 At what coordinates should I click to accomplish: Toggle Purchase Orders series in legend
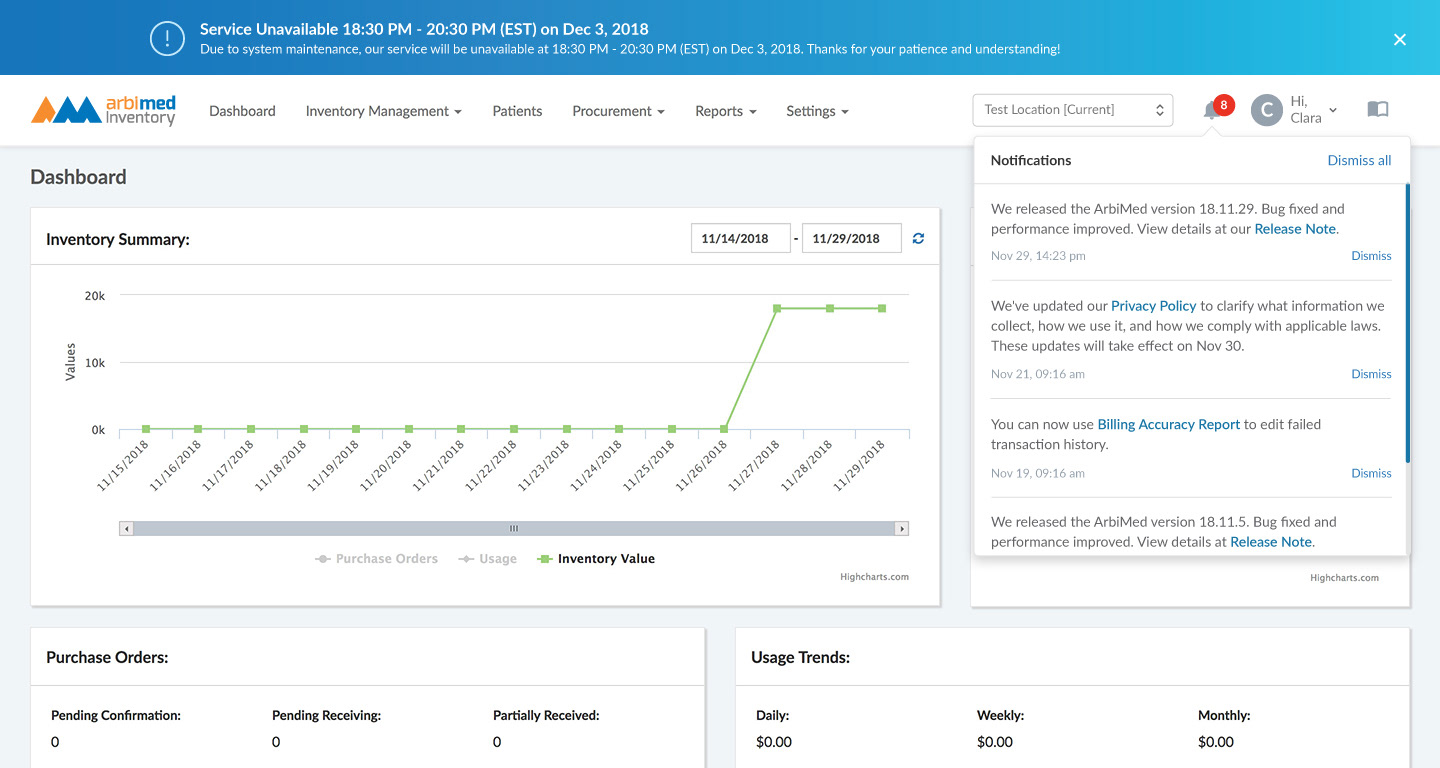pyautogui.click(x=376, y=559)
